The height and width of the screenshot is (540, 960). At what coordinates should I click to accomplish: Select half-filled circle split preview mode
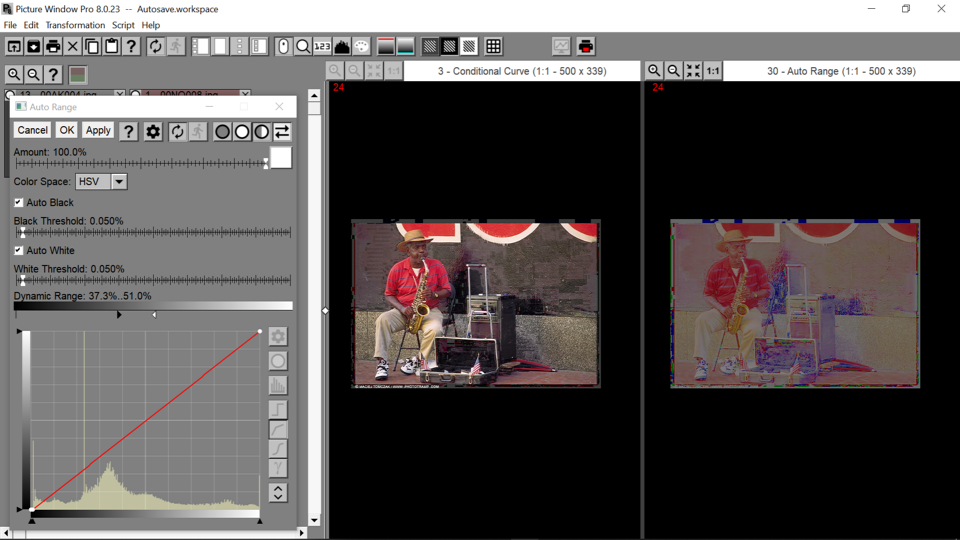(x=262, y=132)
